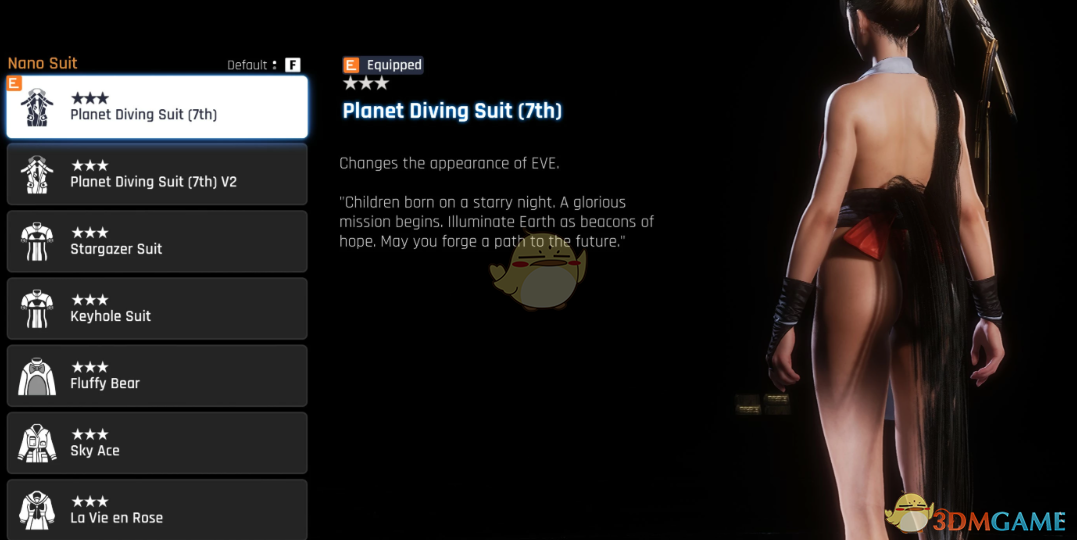Viewport: 1077px width, 540px height.
Task: Click the Keyhole Suit outfit icon
Action: 37,309
